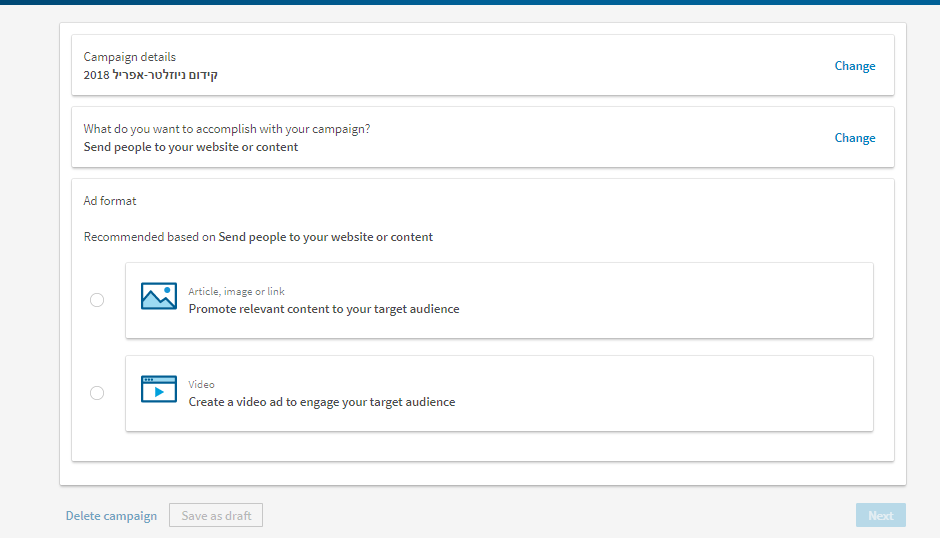Click the 'Recommended based on' text line
940x538 pixels.
point(258,237)
